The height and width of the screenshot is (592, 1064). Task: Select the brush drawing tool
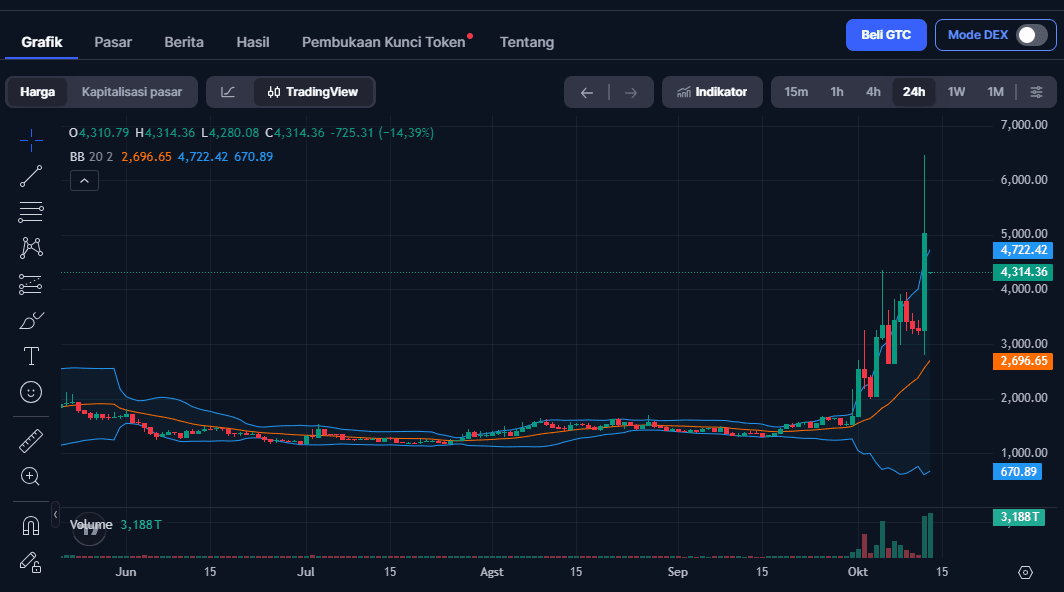click(x=31, y=320)
